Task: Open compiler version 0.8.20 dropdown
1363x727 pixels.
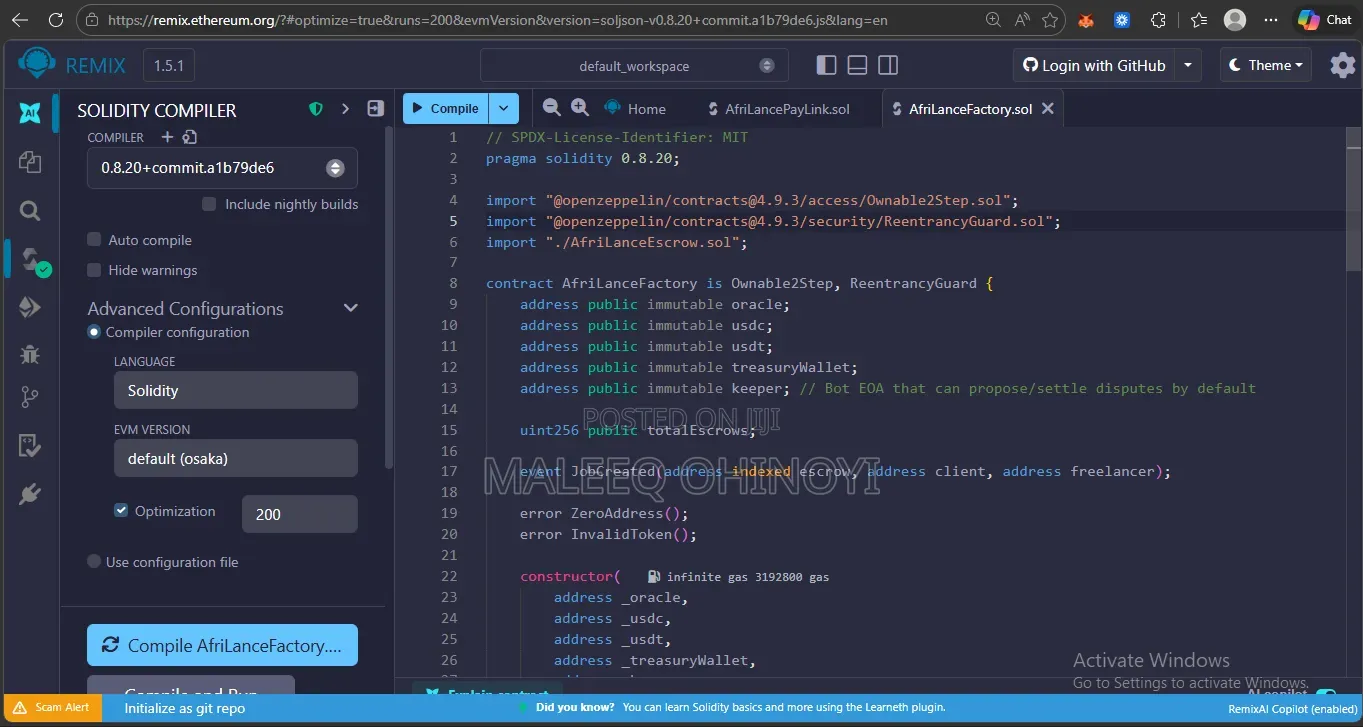Action: pyautogui.click(x=222, y=168)
